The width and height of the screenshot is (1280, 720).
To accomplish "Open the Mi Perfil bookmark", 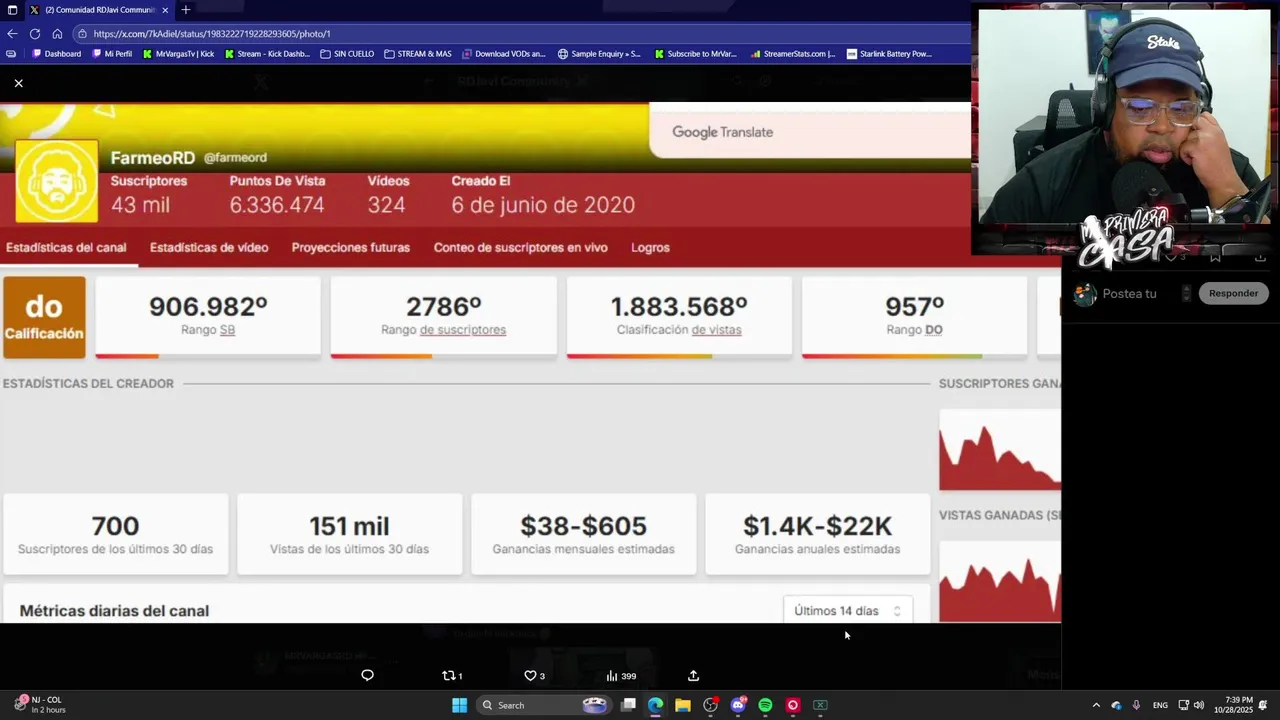I will pos(112,54).
